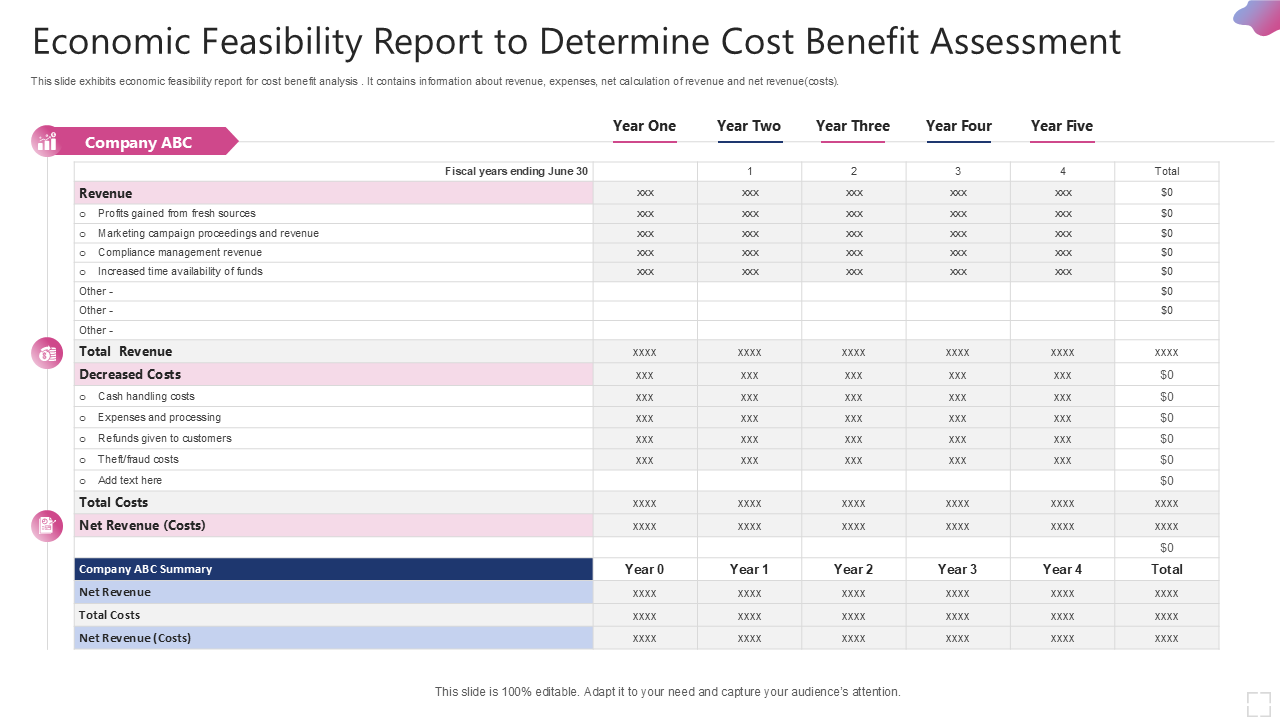Click $0 total in Cash handling costs row
Image resolution: width=1280 pixels, height=720 pixels.
1167,397
